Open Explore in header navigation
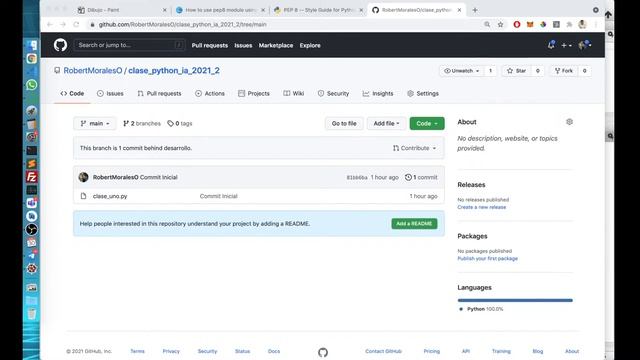640x360 pixels. tap(310, 45)
